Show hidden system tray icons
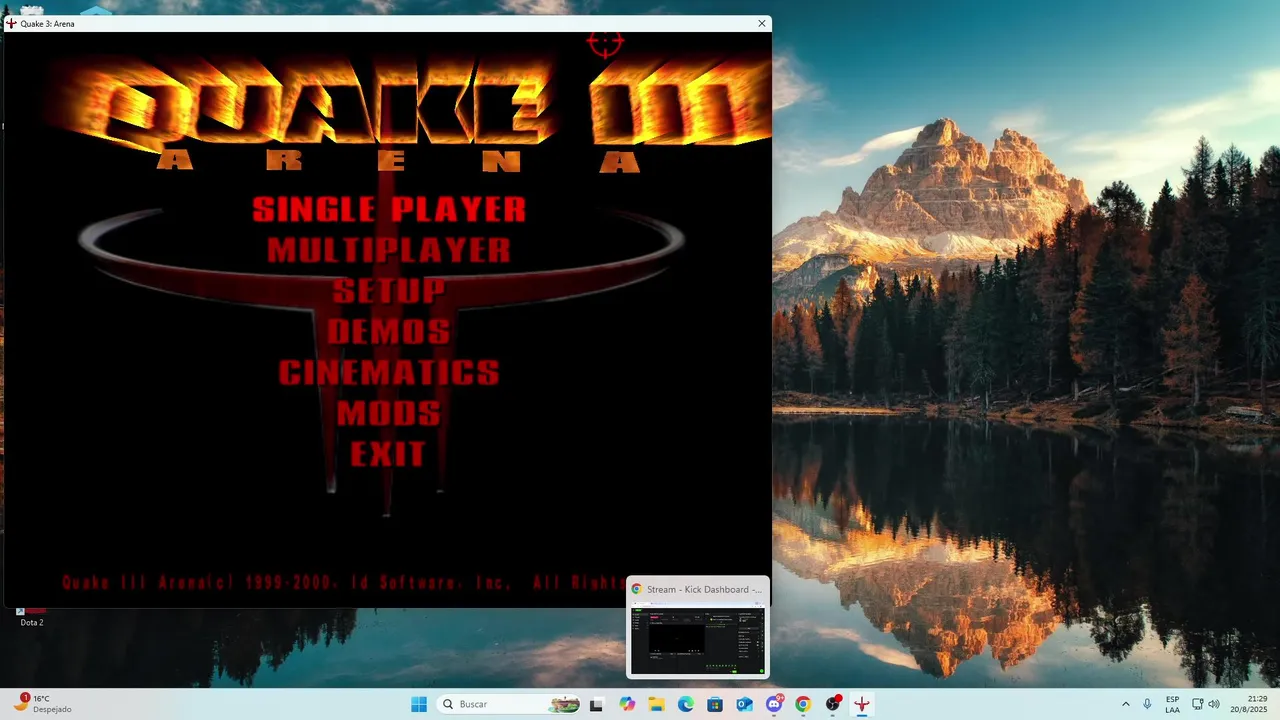The image size is (1280, 720). coord(1126,704)
